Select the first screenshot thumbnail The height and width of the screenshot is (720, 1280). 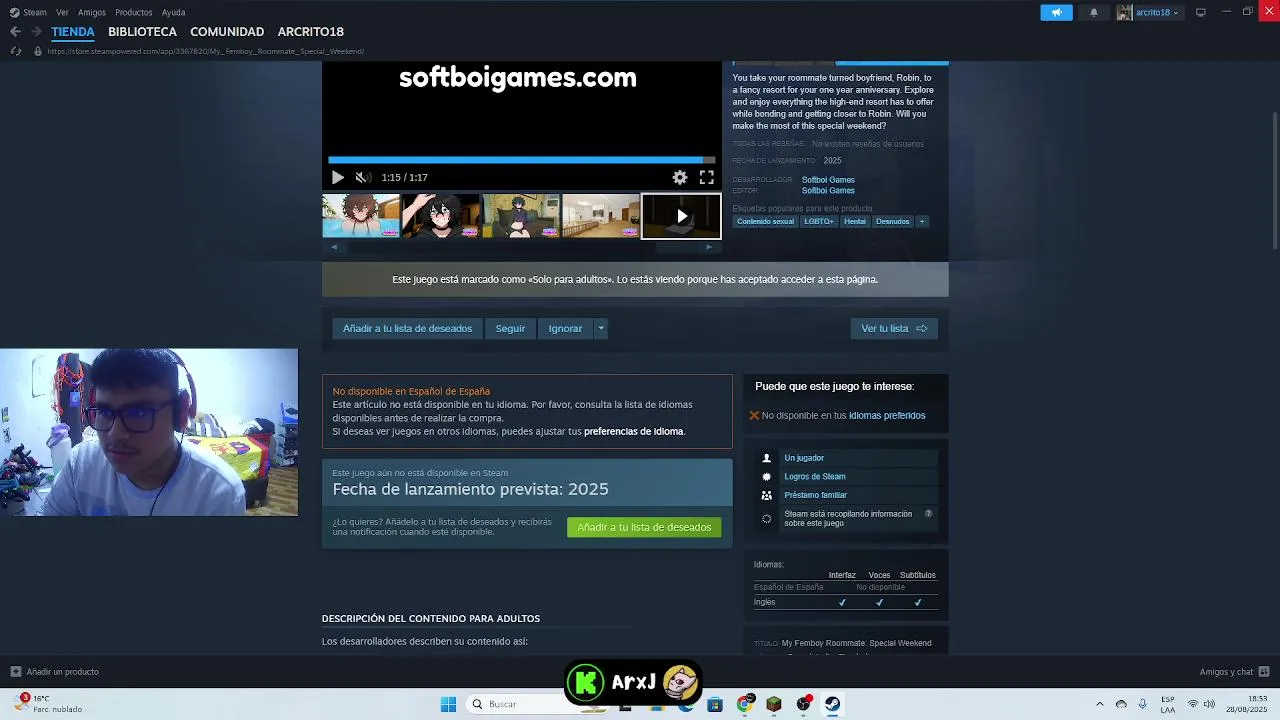click(361, 216)
